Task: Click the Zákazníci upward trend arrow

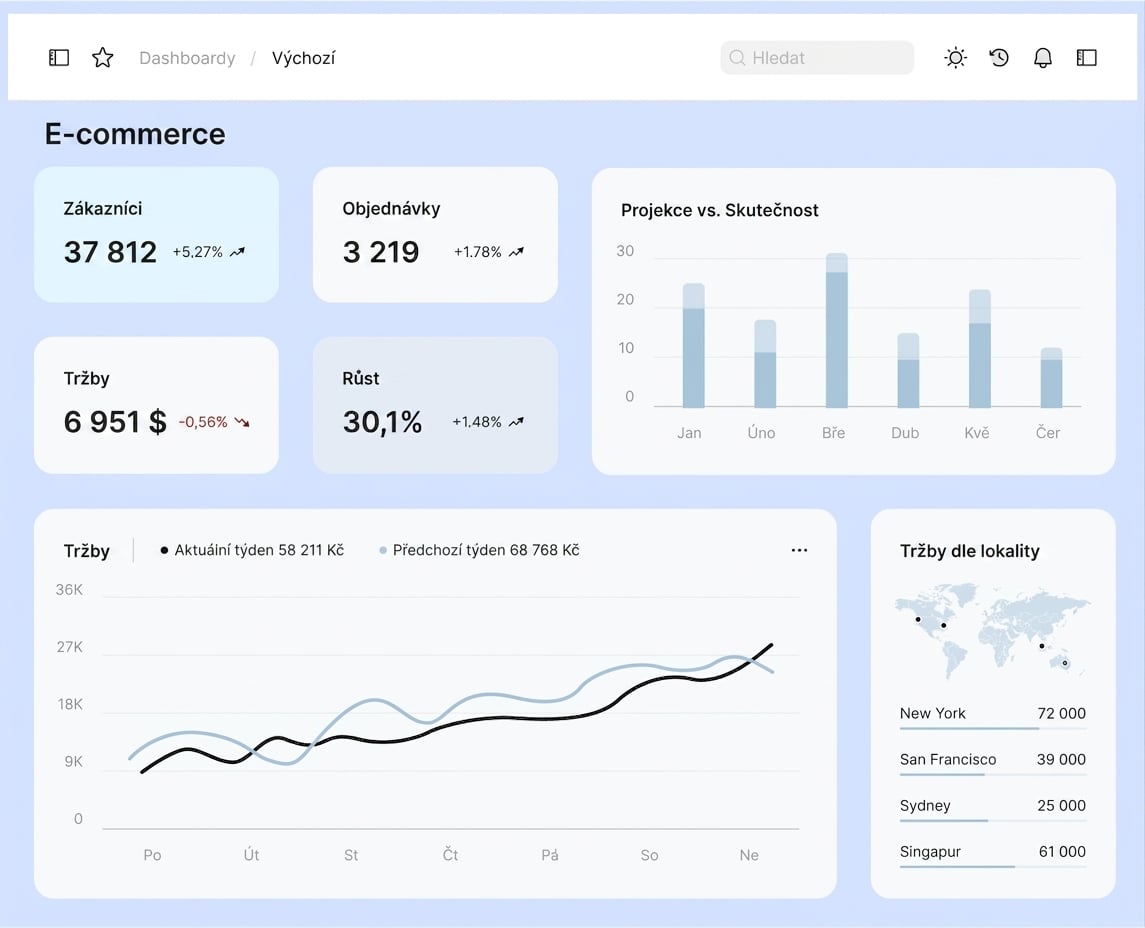Action: coord(237,252)
